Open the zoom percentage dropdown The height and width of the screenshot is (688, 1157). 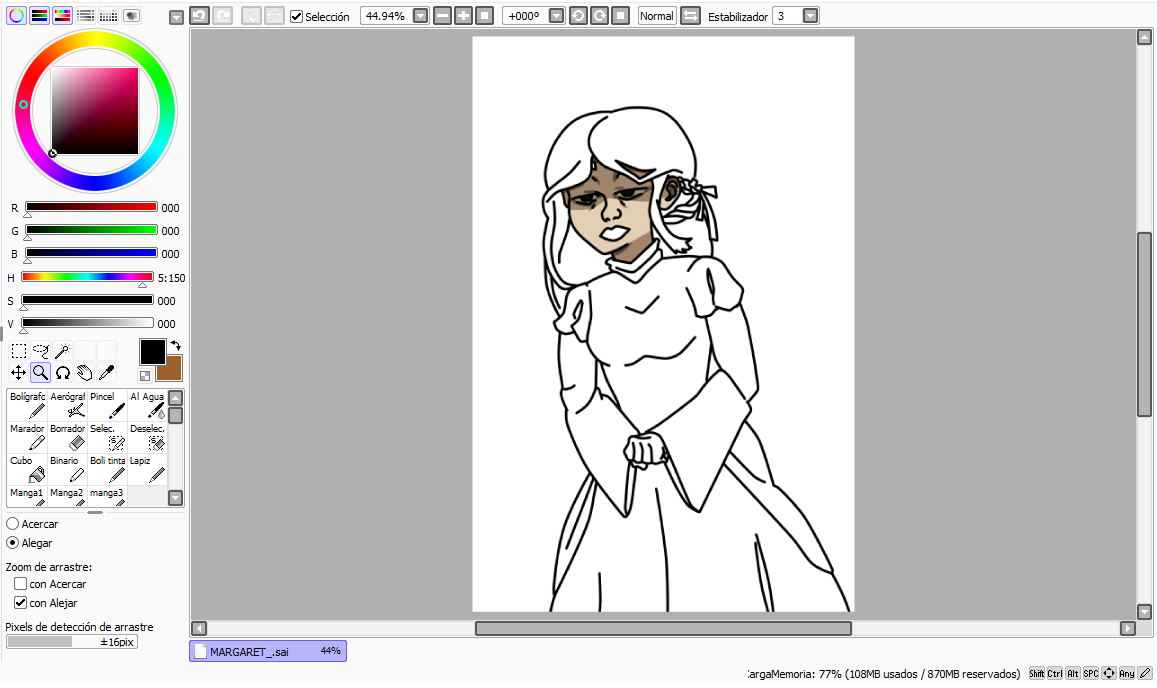point(421,16)
